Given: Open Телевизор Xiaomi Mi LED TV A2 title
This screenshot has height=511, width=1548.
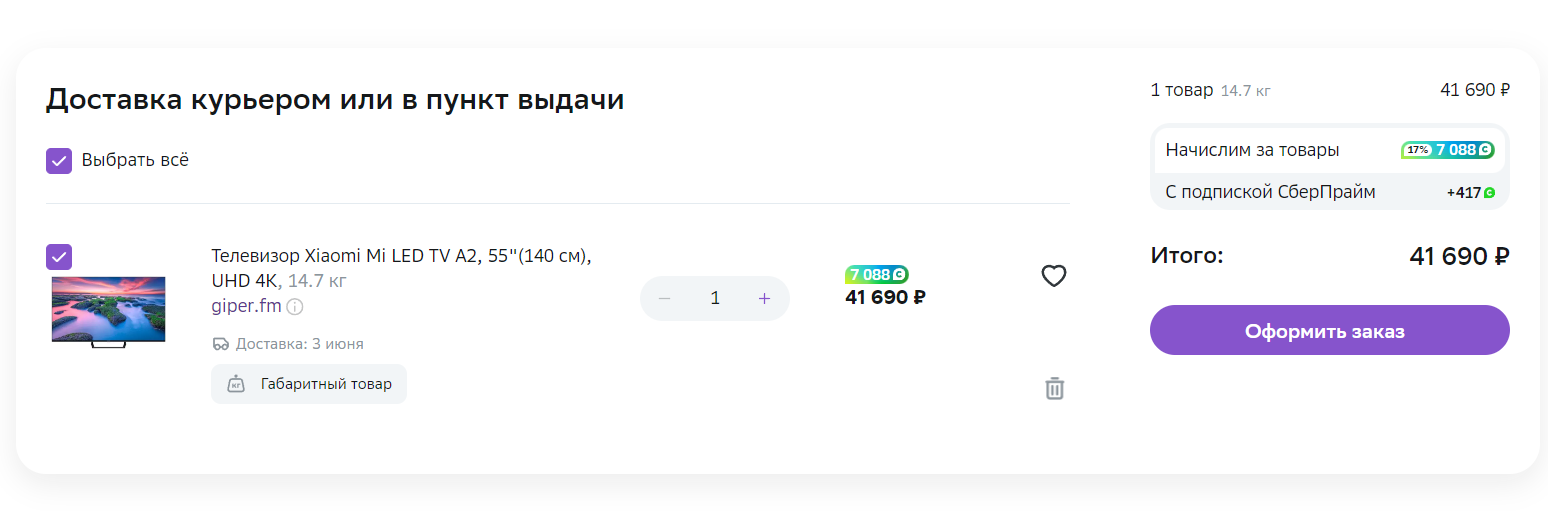Looking at the screenshot, I should [x=400, y=256].
